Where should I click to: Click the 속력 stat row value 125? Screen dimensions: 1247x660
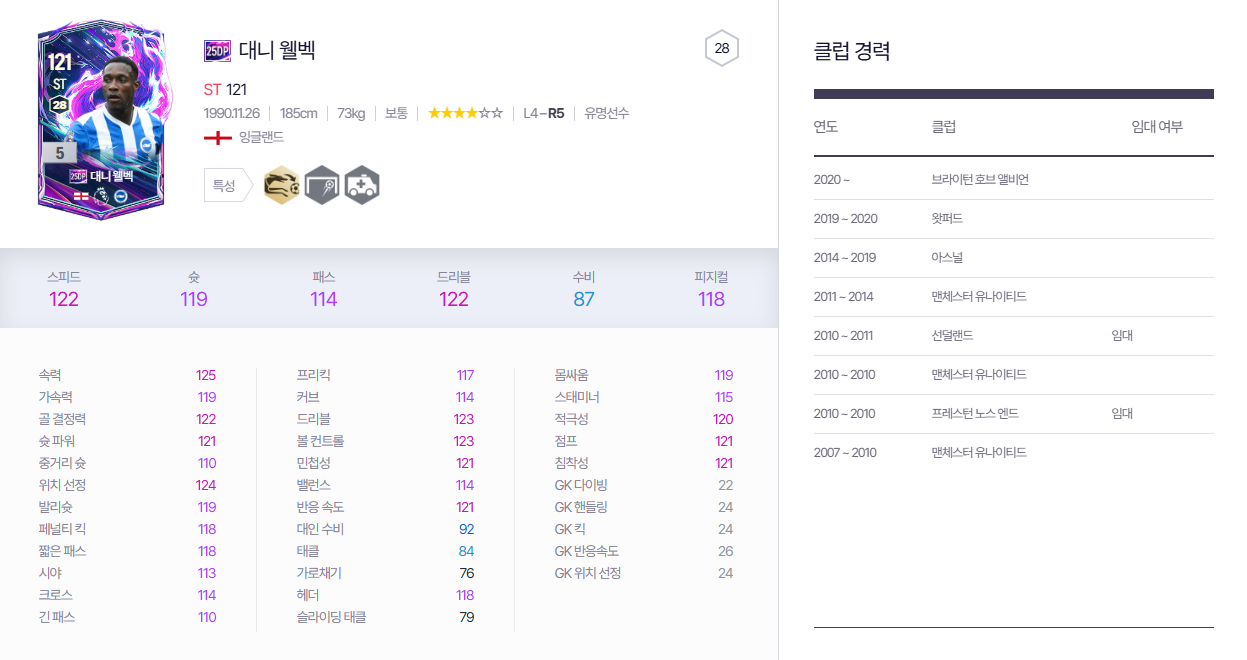[206, 375]
